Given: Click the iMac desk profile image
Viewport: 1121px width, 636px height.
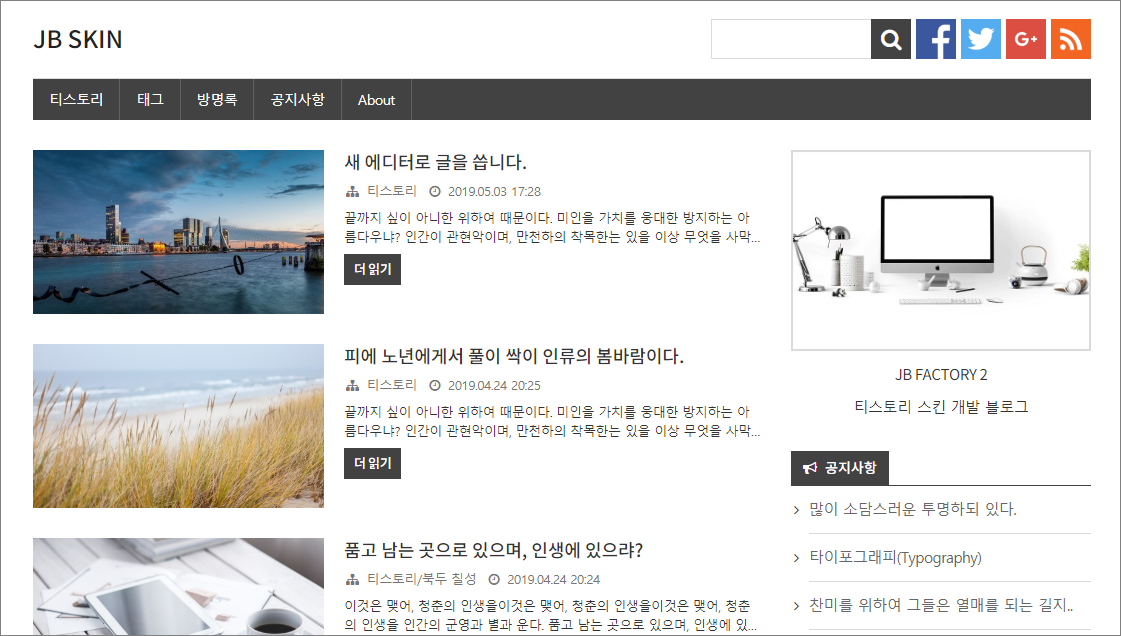Looking at the screenshot, I should pyautogui.click(x=941, y=250).
